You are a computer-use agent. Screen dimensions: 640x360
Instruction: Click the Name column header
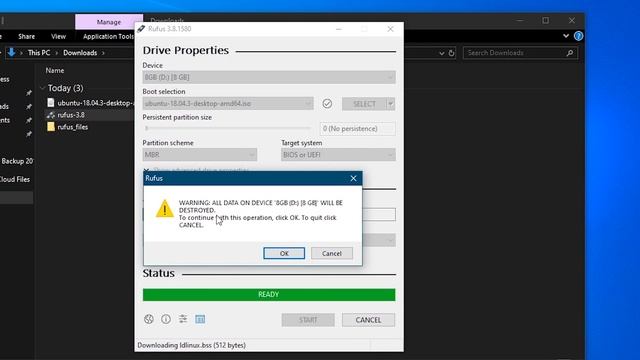tap(55, 71)
